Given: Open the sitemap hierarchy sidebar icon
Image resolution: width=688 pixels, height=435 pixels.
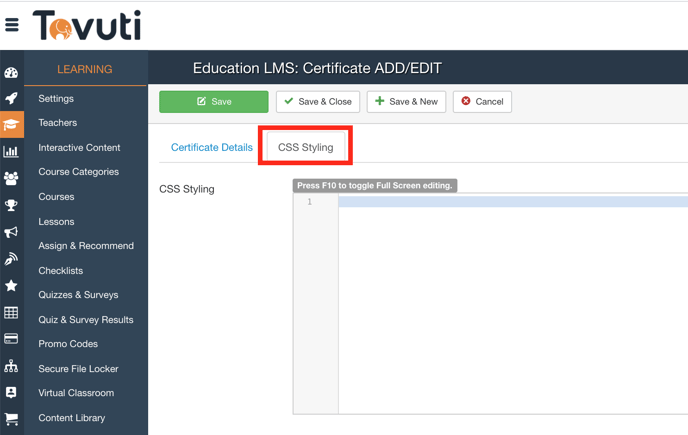Looking at the screenshot, I should tap(11, 366).
